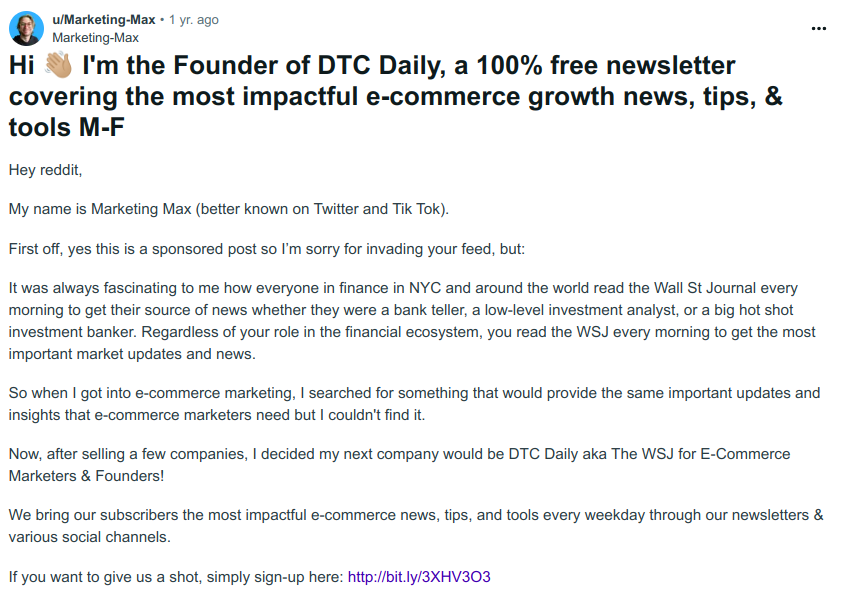Click the paragraph starting "Now, after selling"
This screenshot has width=843, height=604.
[x=399, y=464]
